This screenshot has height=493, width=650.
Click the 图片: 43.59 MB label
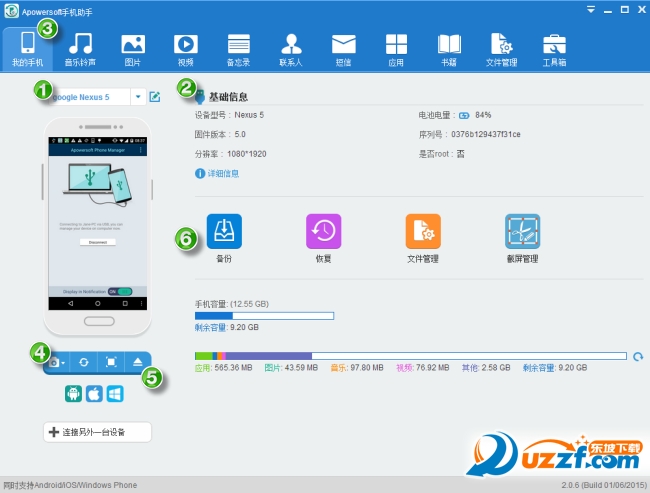[x=291, y=368]
